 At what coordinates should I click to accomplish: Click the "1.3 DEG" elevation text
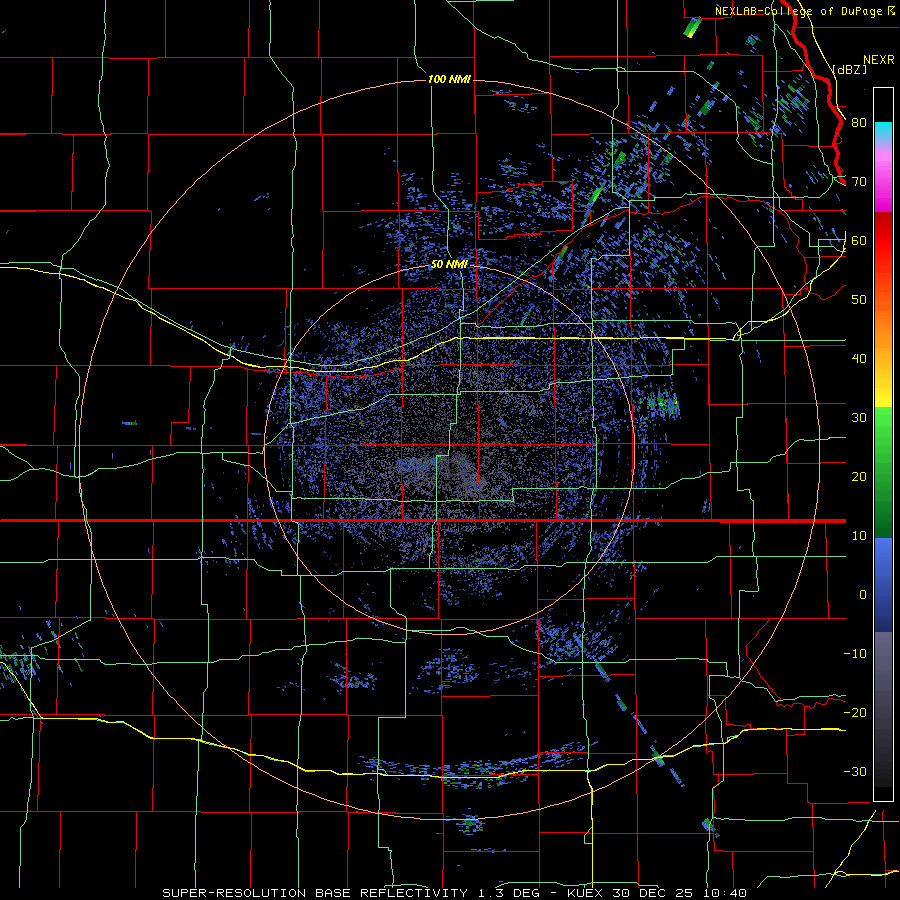click(x=508, y=893)
